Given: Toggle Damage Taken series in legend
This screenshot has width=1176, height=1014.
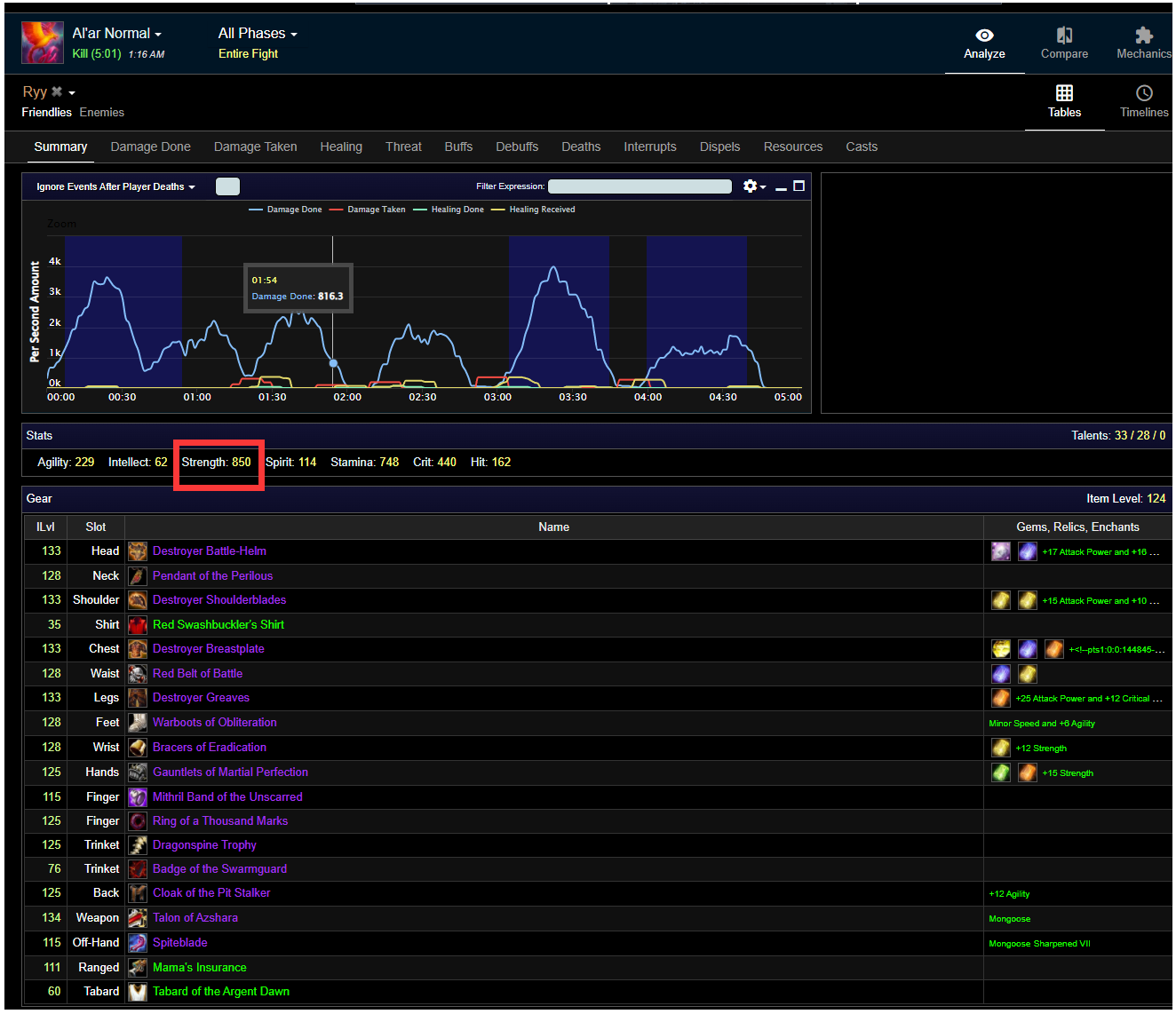Looking at the screenshot, I should click(x=368, y=210).
